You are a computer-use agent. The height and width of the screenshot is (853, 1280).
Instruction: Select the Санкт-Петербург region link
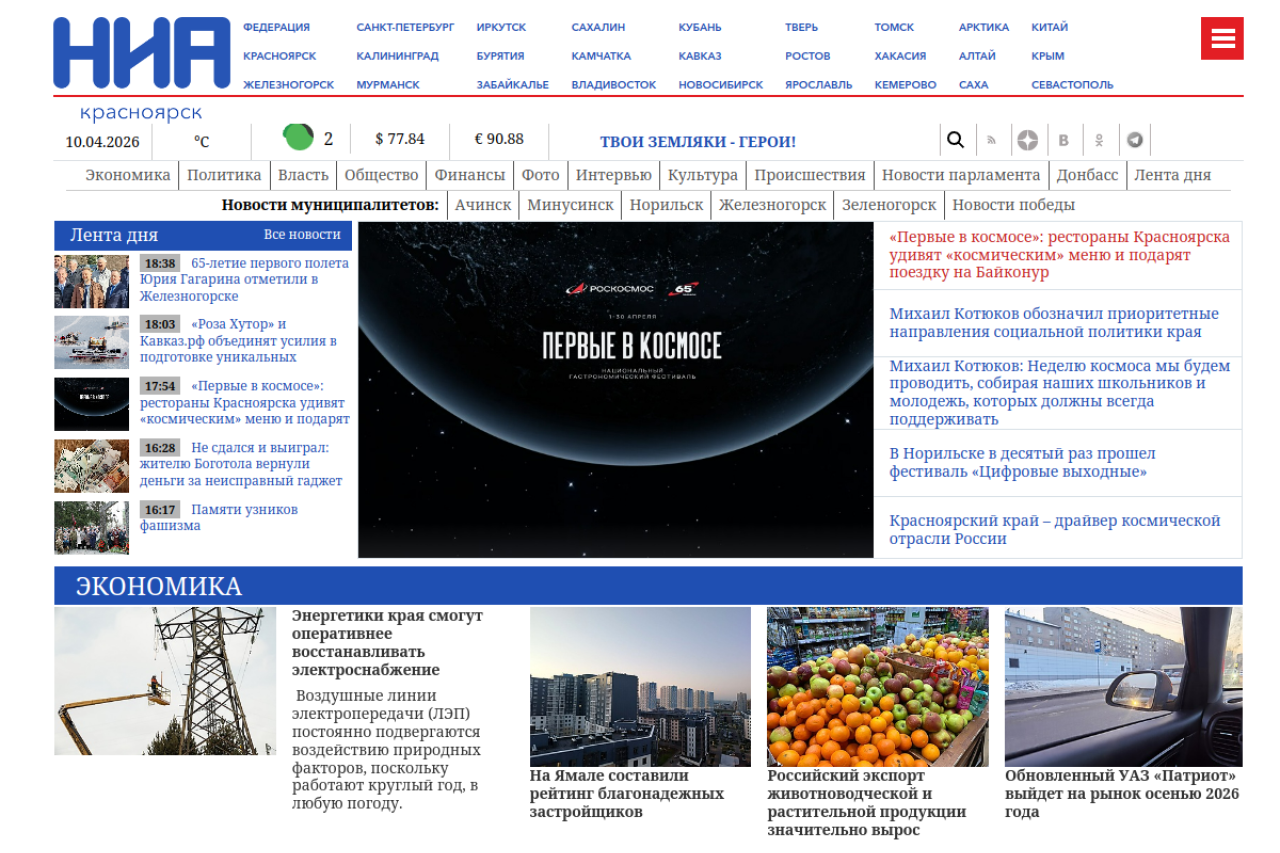point(405,27)
